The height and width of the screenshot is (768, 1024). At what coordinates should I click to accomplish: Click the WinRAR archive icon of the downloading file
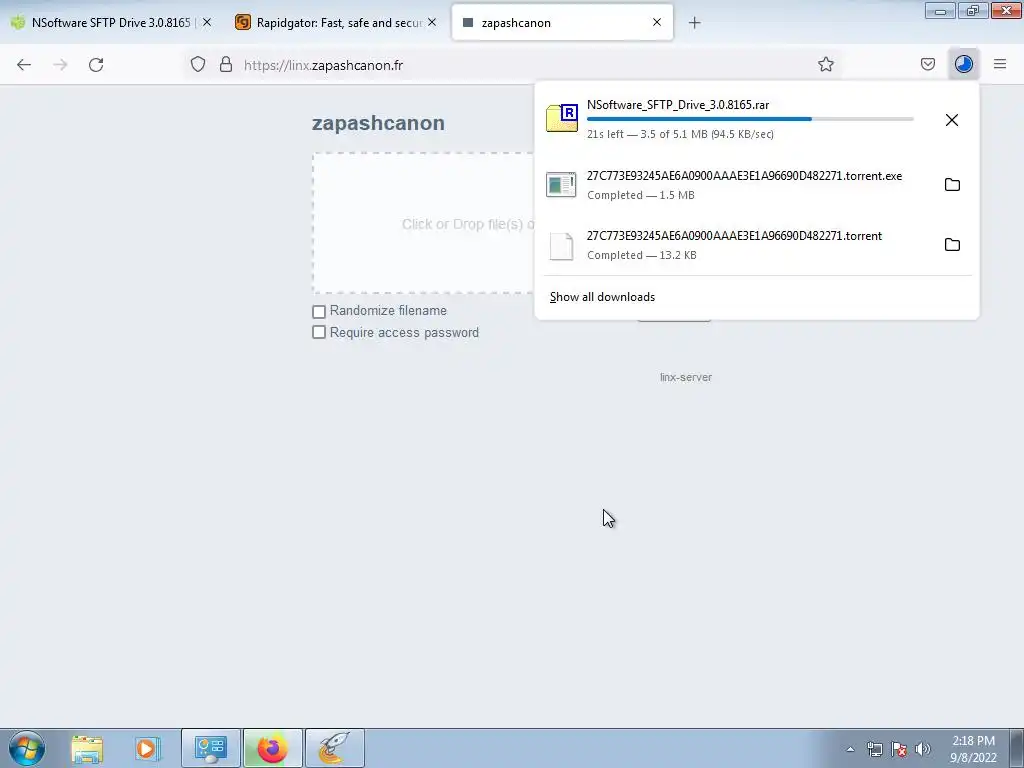562,118
